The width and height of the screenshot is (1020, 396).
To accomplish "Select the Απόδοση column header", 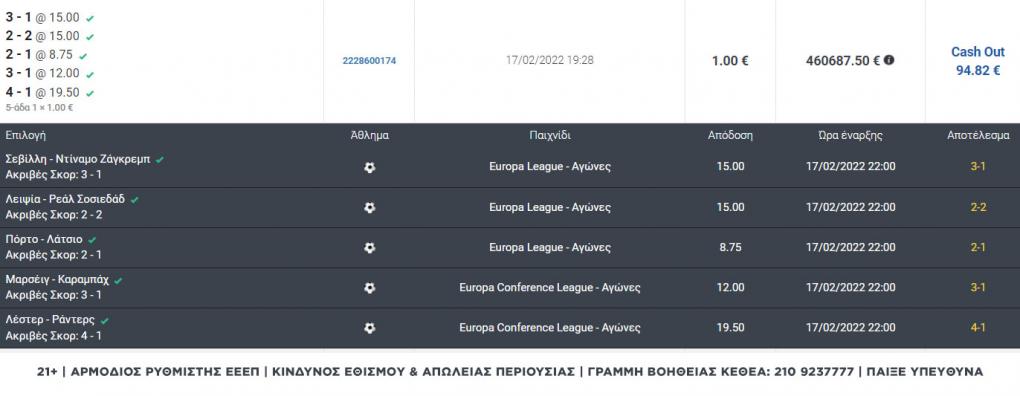I will [730, 136].
